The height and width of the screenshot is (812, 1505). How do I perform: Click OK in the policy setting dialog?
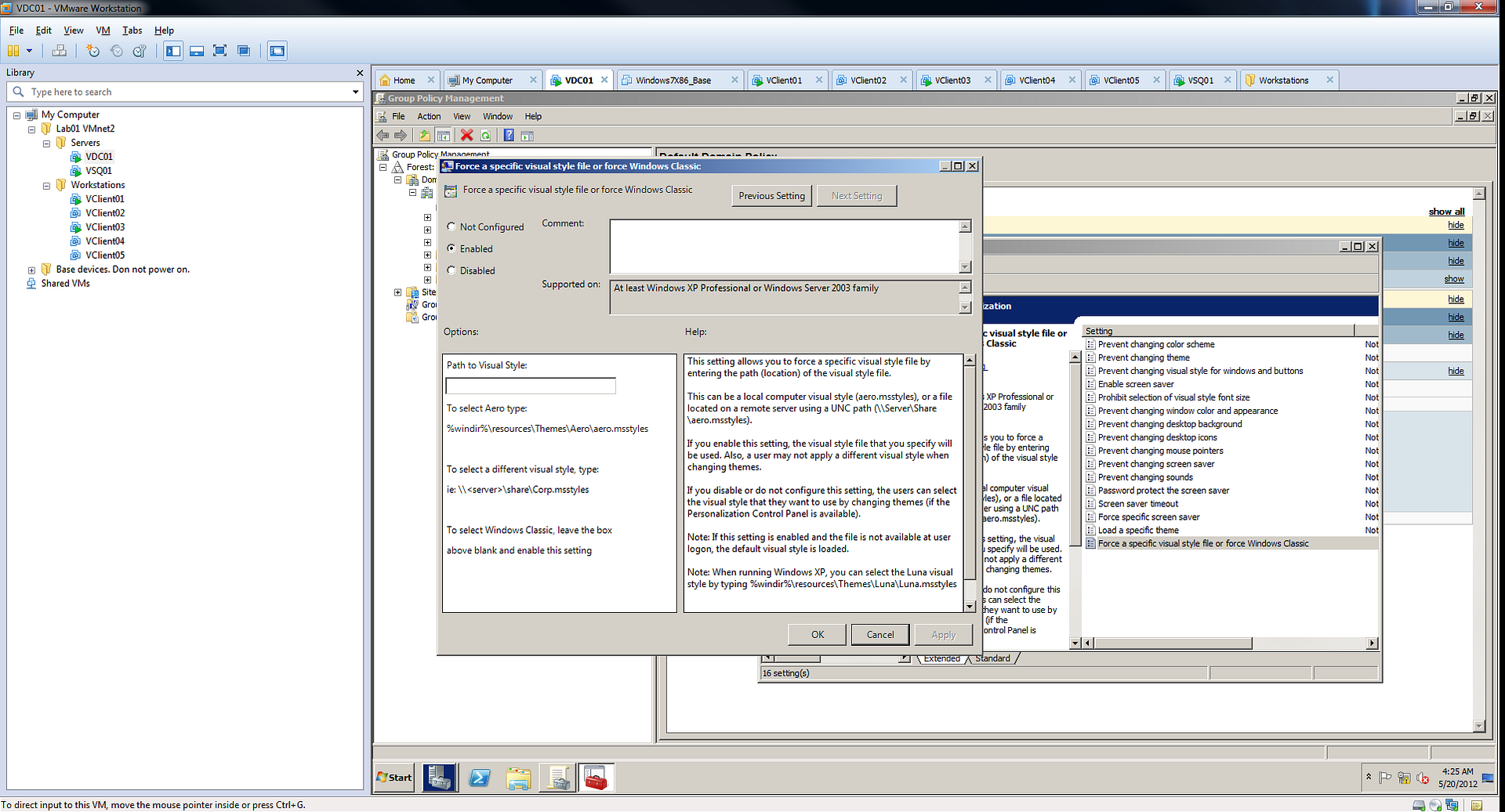click(x=818, y=635)
